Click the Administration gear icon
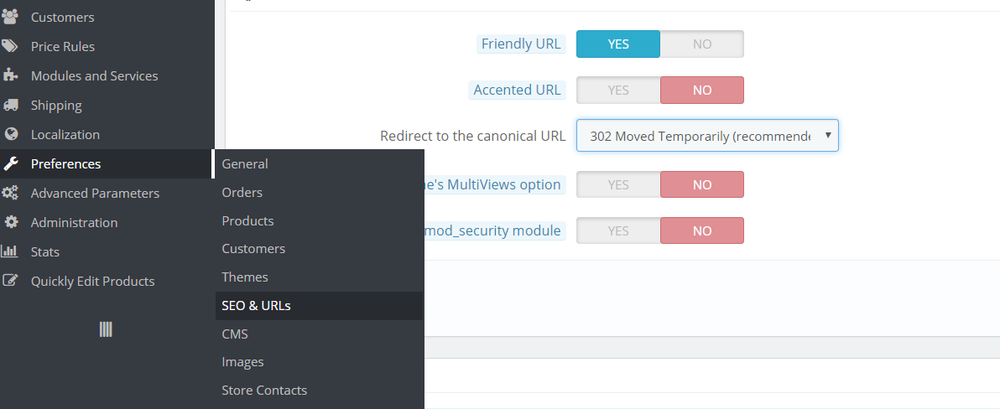This screenshot has width=1000, height=409. tap(11, 222)
